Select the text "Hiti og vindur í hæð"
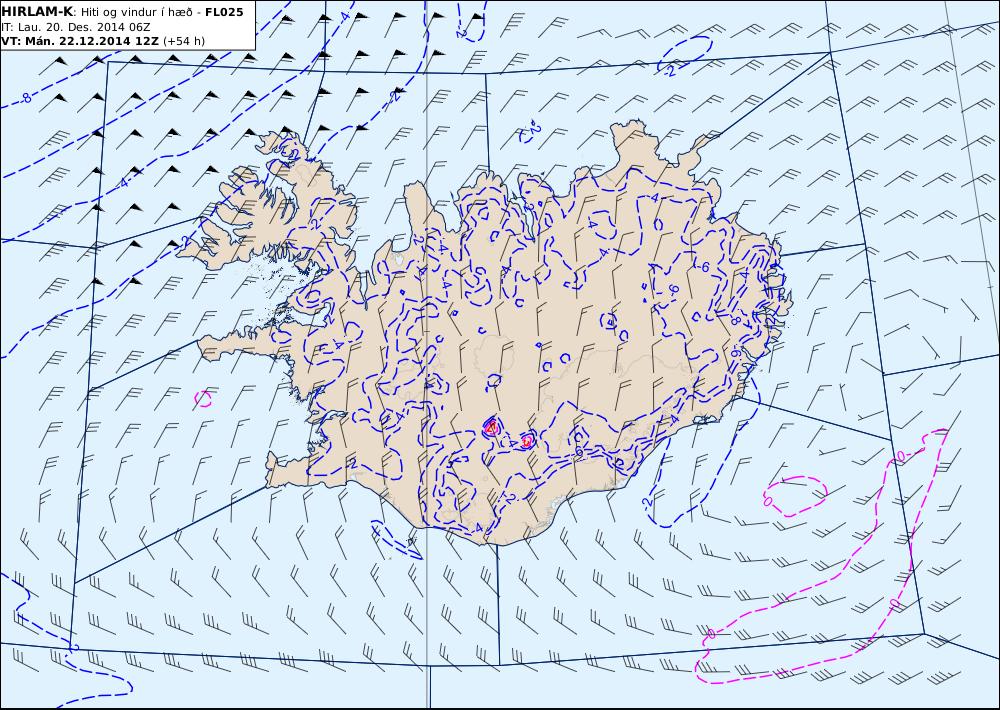 136,12
